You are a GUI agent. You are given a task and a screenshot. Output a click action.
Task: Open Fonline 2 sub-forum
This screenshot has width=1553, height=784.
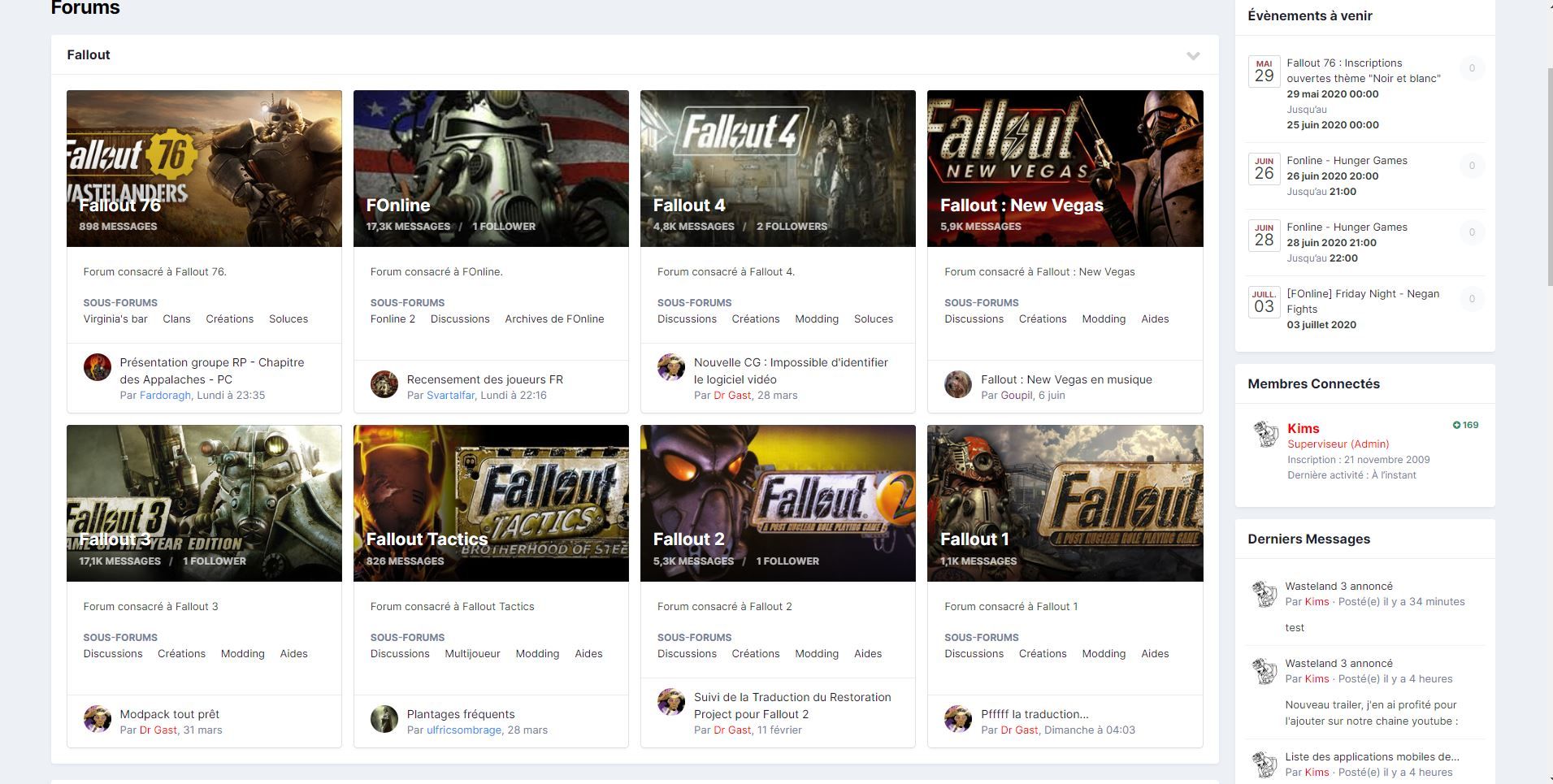point(393,319)
